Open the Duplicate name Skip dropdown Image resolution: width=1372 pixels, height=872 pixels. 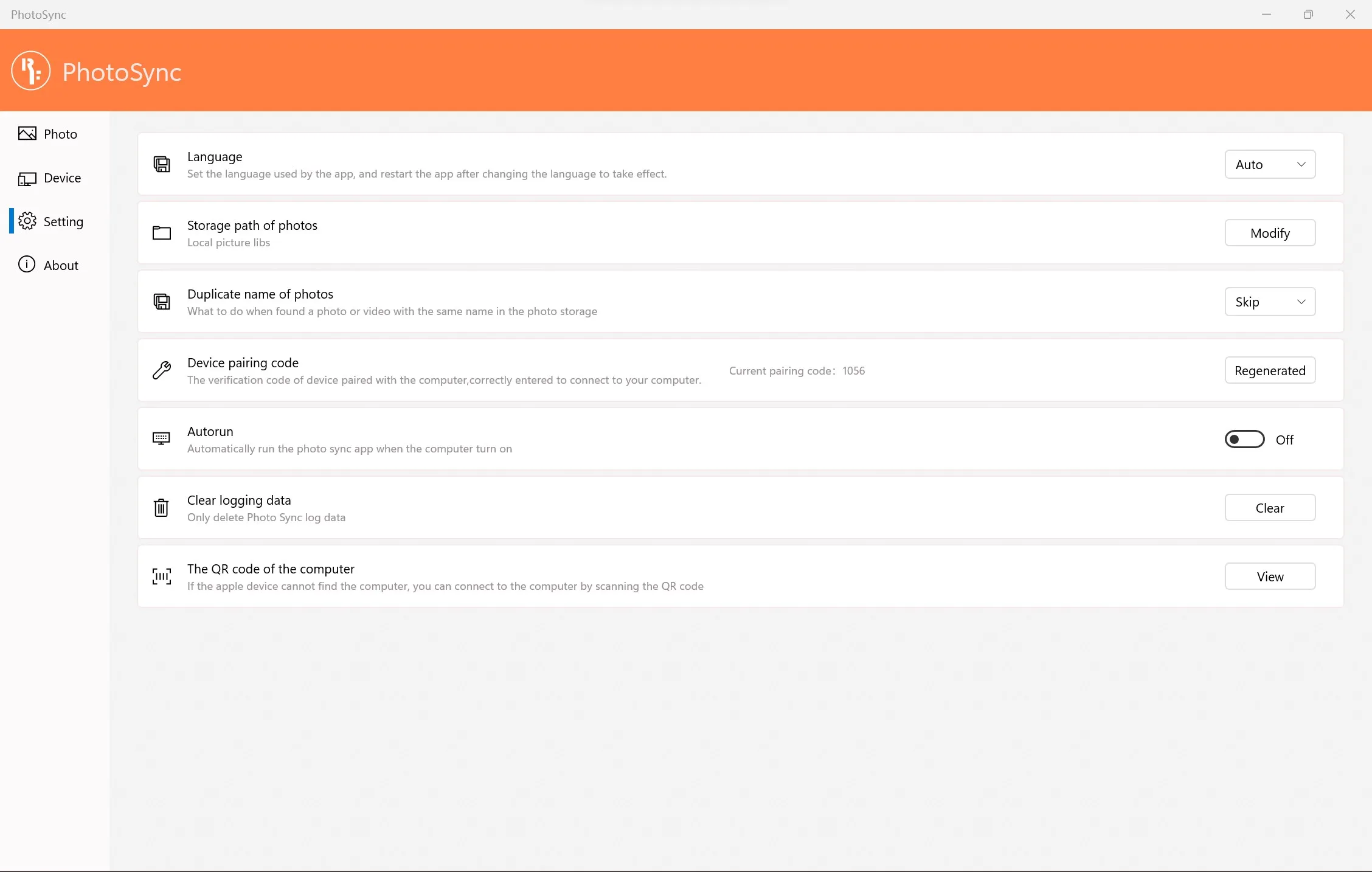click(x=1270, y=302)
